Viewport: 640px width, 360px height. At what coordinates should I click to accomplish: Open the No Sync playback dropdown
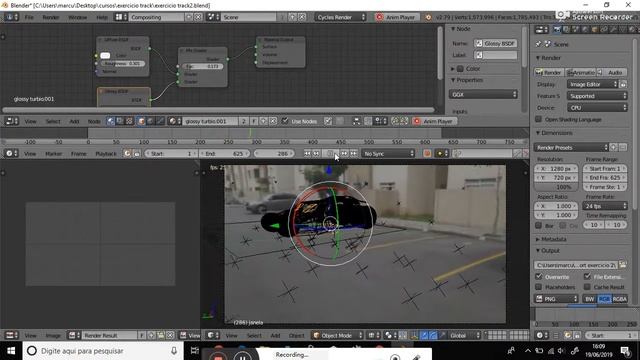(x=388, y=153)
